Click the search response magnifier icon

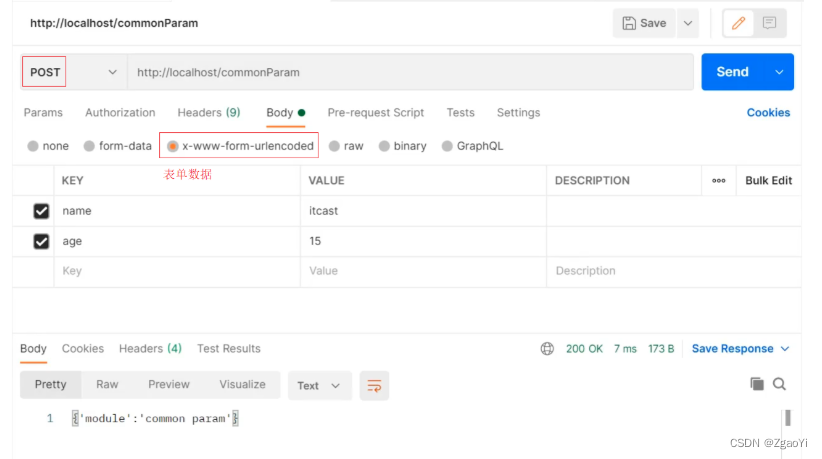click(780, 384)
